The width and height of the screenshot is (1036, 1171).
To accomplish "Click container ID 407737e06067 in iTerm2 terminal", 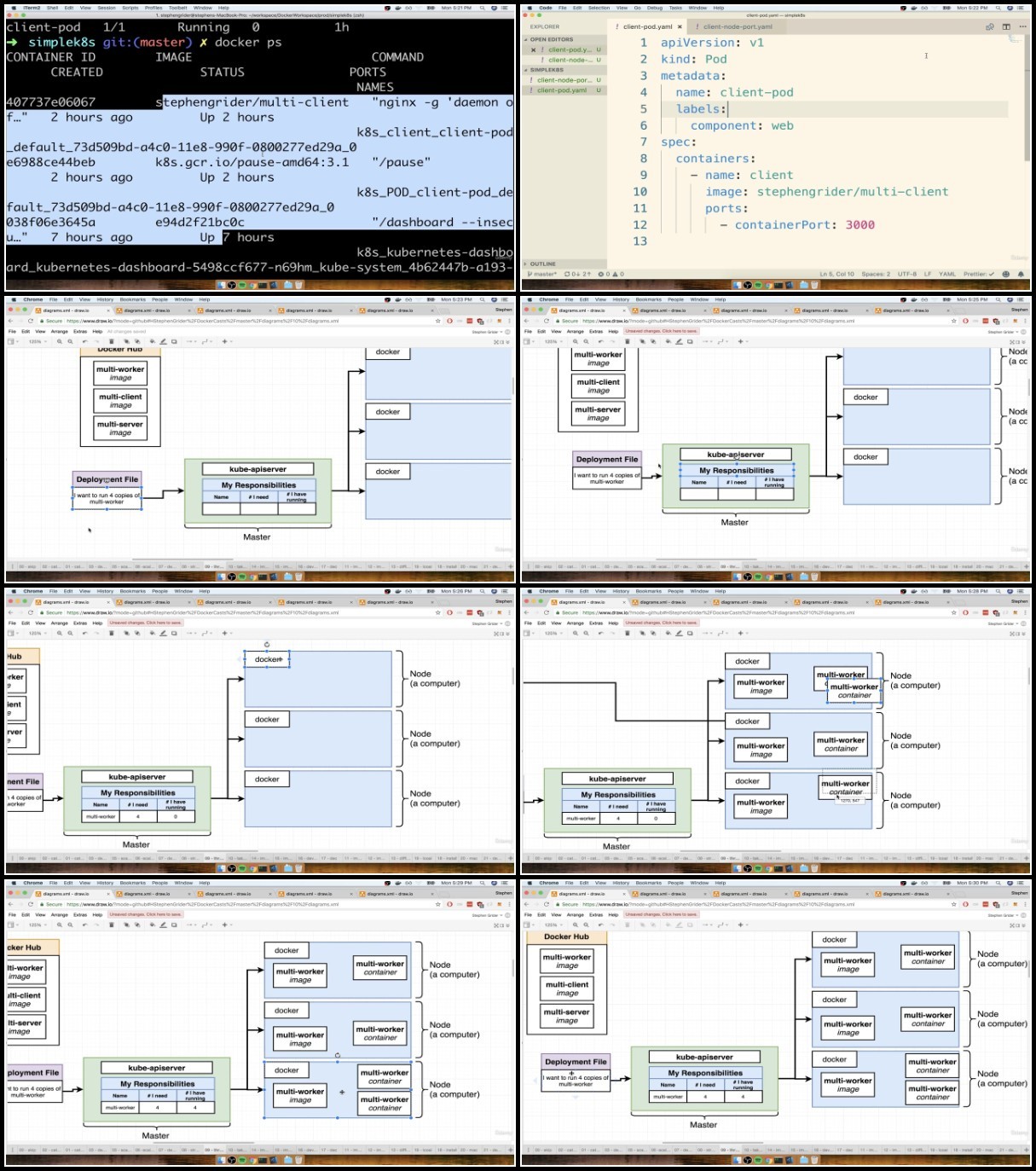I will [x=51, y=102].
